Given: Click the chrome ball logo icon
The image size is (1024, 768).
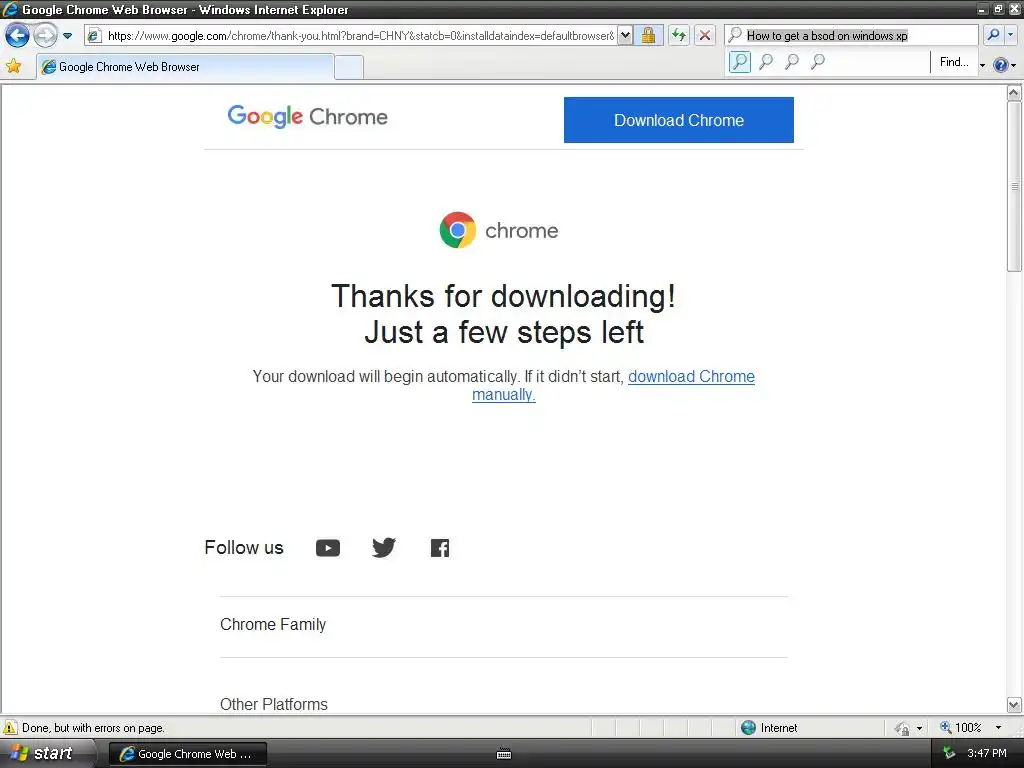Looking at the screenshot, I should pos(458,230).
